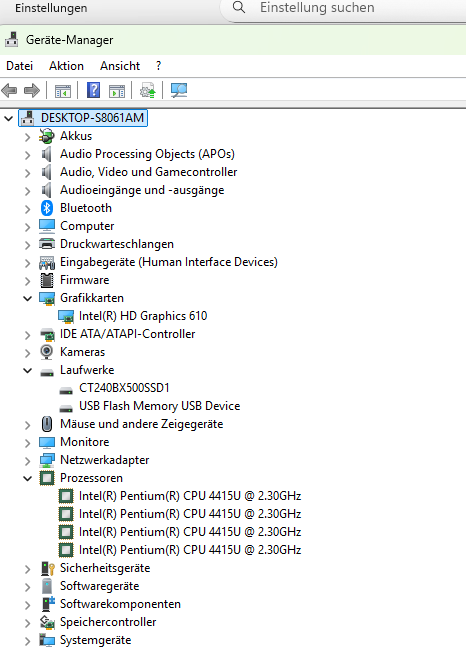Scan for hardware changes toolbar icon
This screenshot has width=466, height=650.
tap(179, 90)
